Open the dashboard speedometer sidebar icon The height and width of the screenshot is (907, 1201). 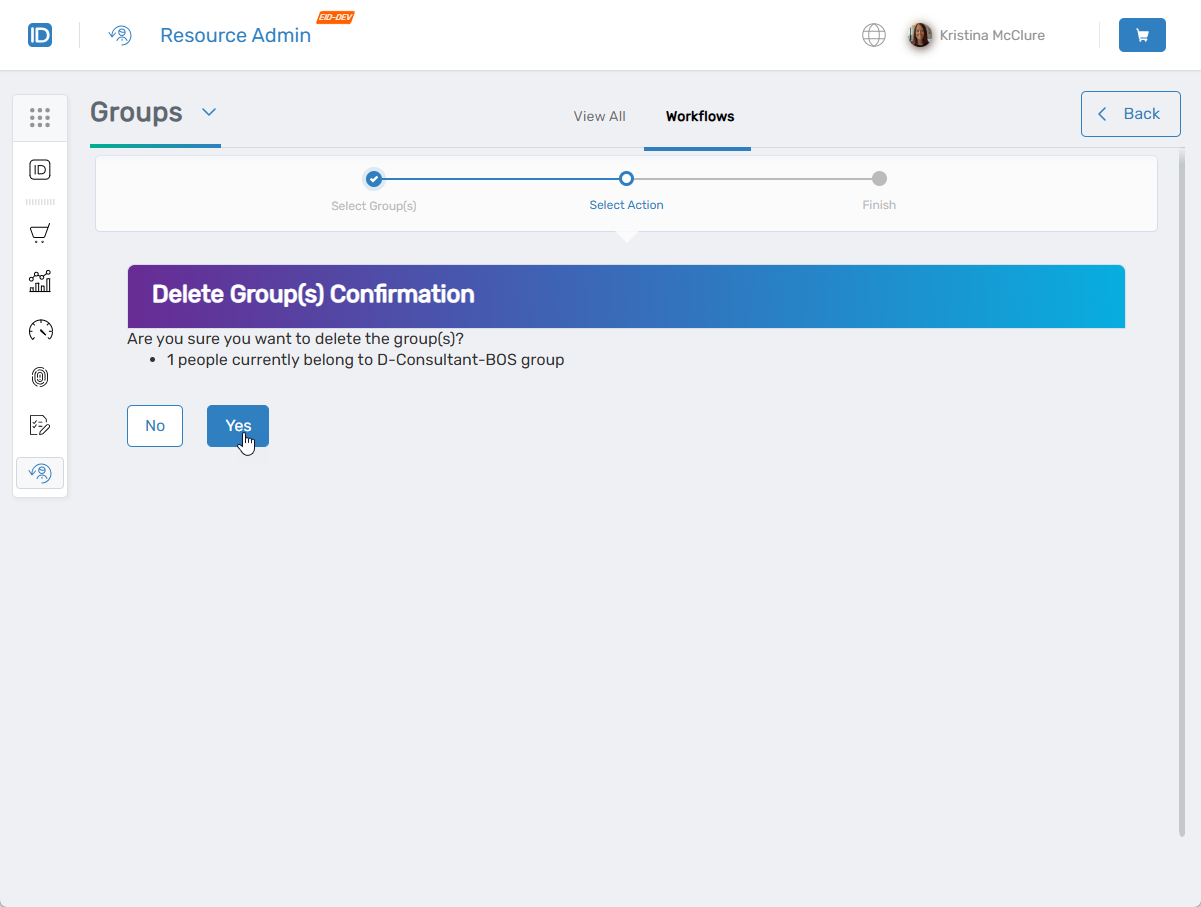pos(40,329)
